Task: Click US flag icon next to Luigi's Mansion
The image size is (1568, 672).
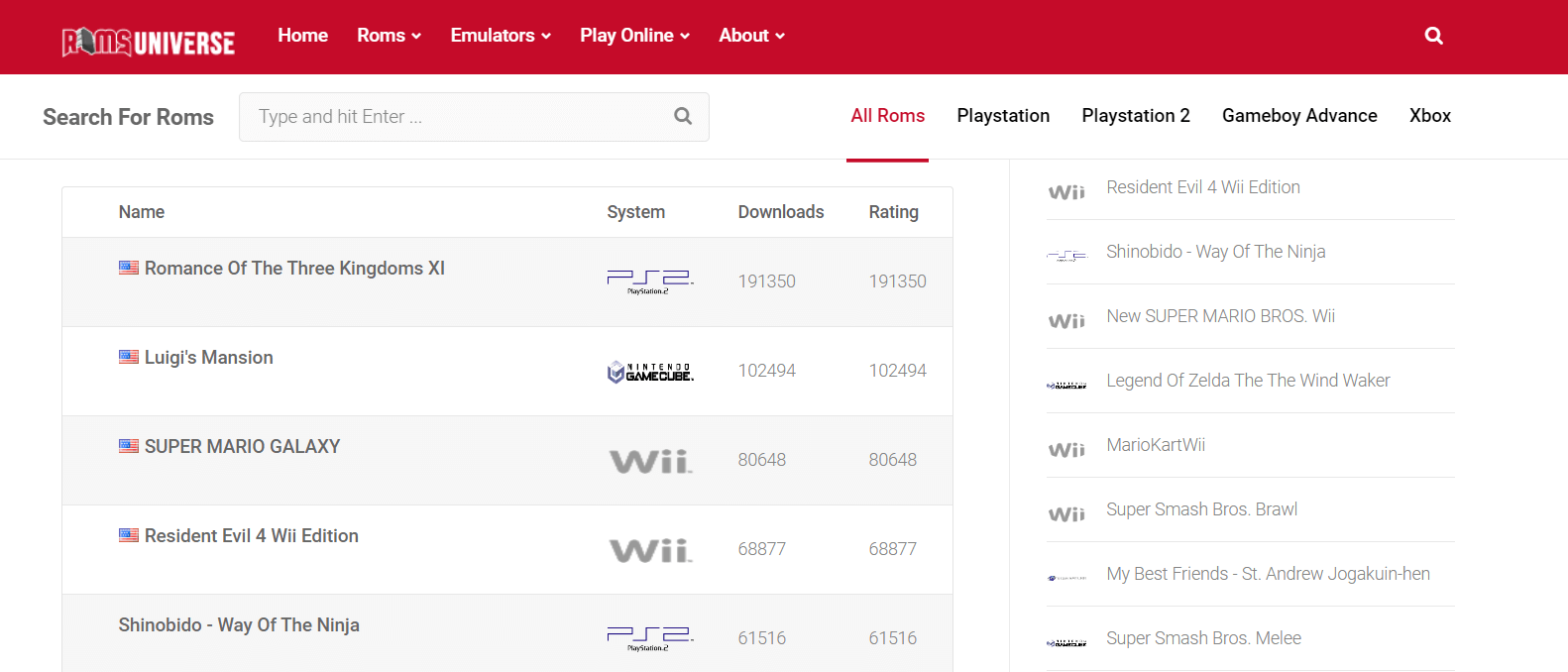Action: click(129, 357)
